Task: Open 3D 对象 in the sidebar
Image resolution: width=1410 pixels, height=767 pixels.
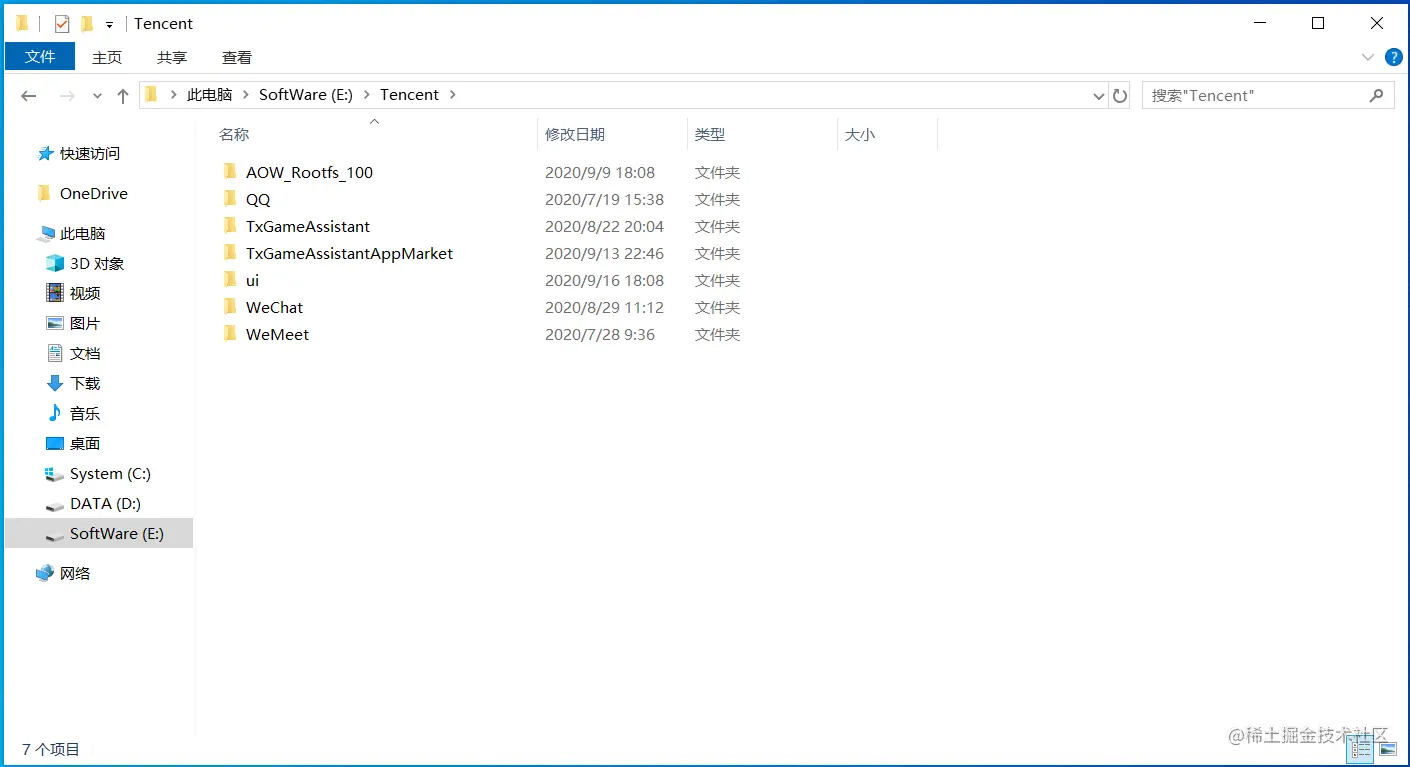Action: point(97,263)
